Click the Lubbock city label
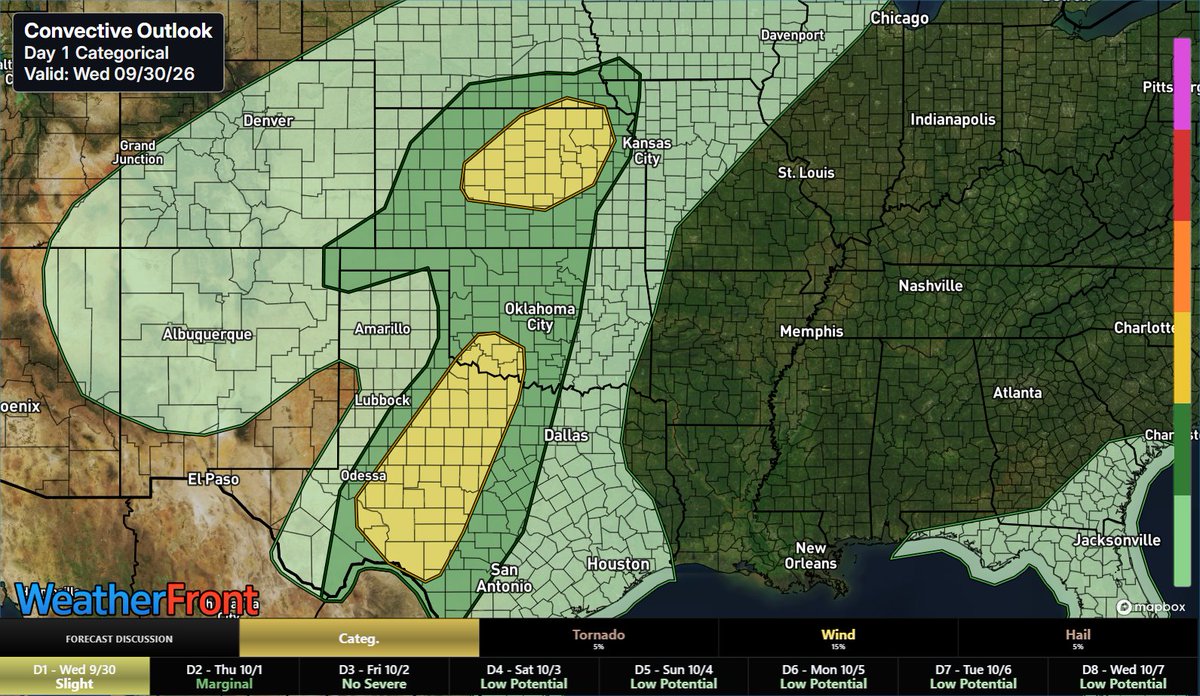 [x=383, y=400]
